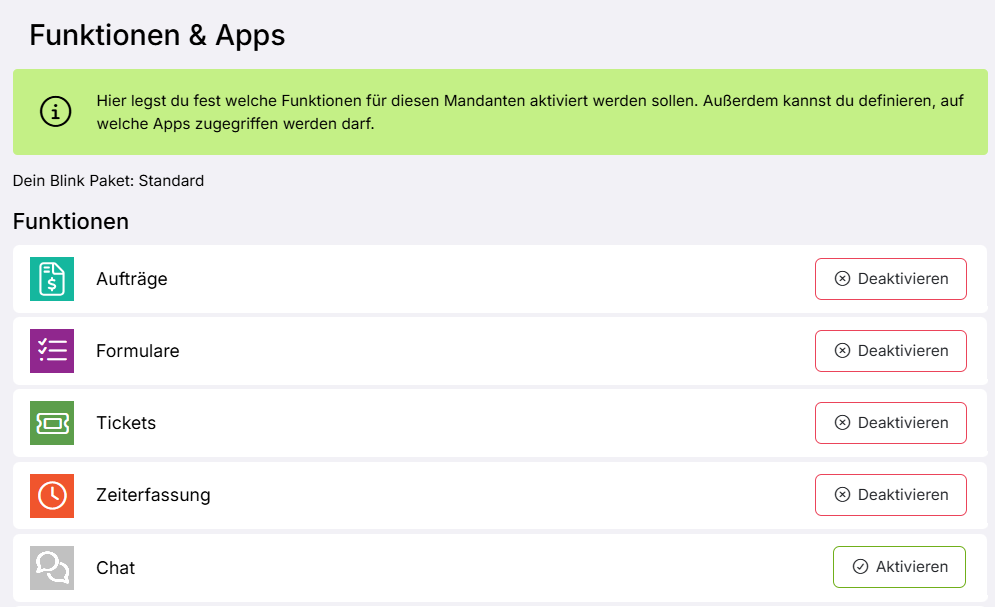
Task: Click the gray Chat bubbles icon
Action: [x=52, y=567]
